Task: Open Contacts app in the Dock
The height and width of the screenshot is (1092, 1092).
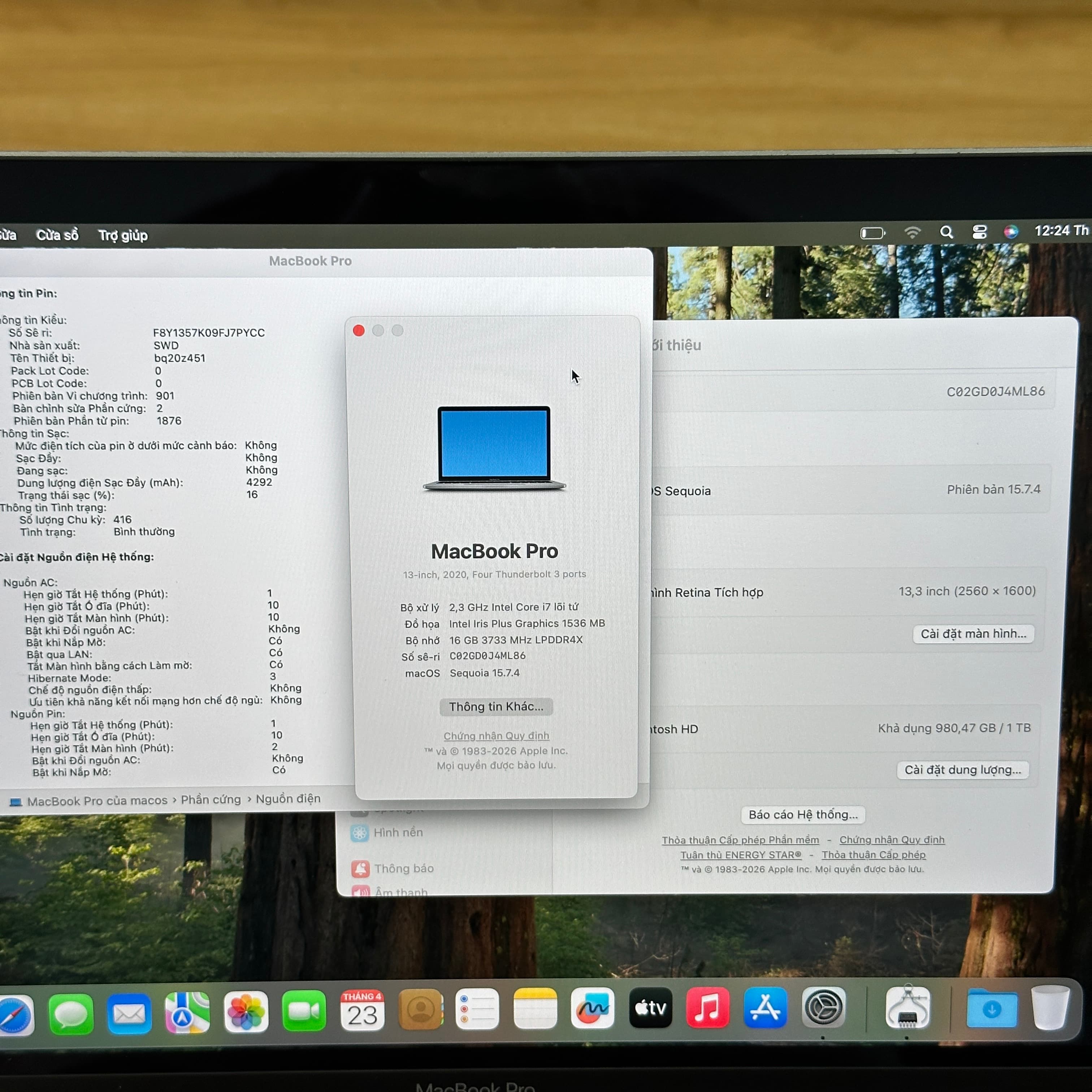Action: 421,1009
